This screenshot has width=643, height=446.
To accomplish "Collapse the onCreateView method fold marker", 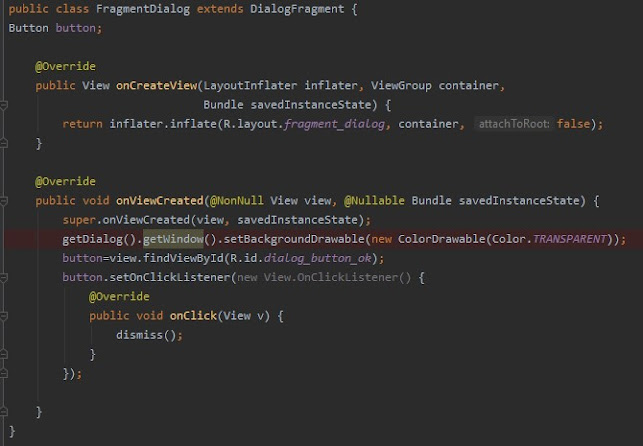I will 5,104.
